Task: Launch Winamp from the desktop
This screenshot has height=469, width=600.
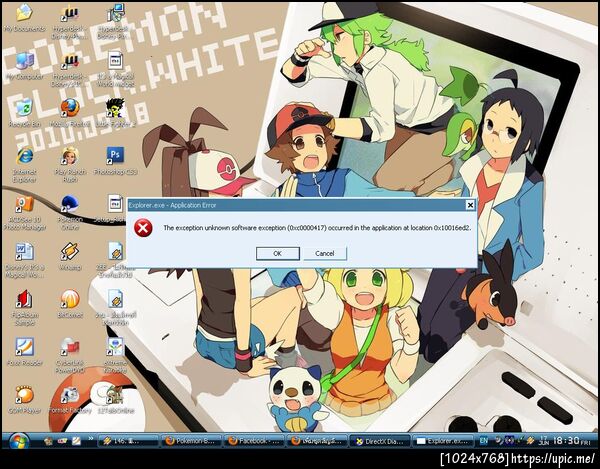Action: tap(70, 257)
